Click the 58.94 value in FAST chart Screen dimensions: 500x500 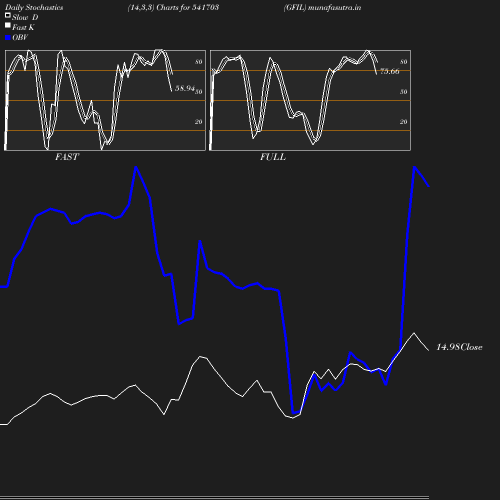tap(185, 88)
